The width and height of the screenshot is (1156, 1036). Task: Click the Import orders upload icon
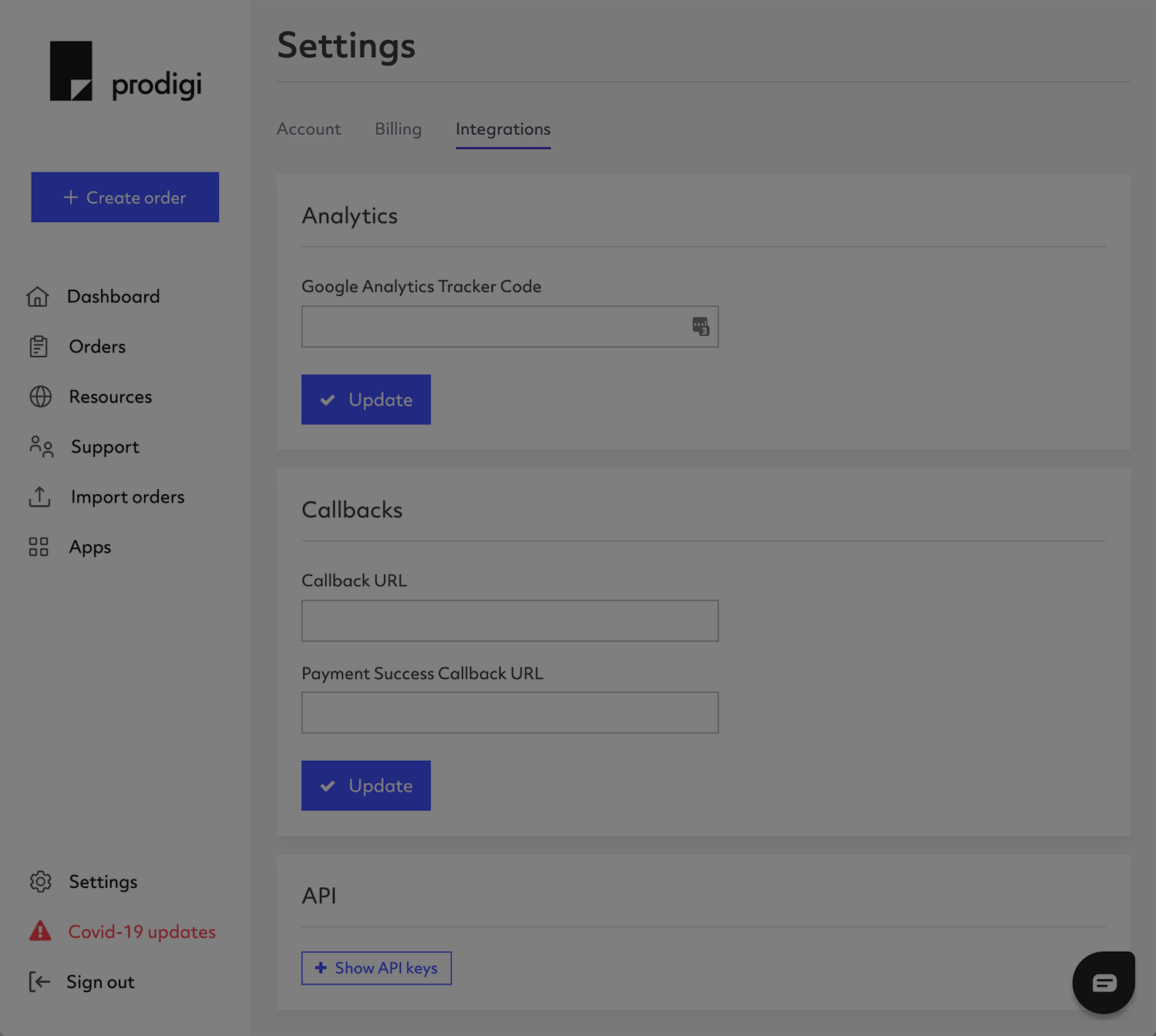click(x=39, y=496)
